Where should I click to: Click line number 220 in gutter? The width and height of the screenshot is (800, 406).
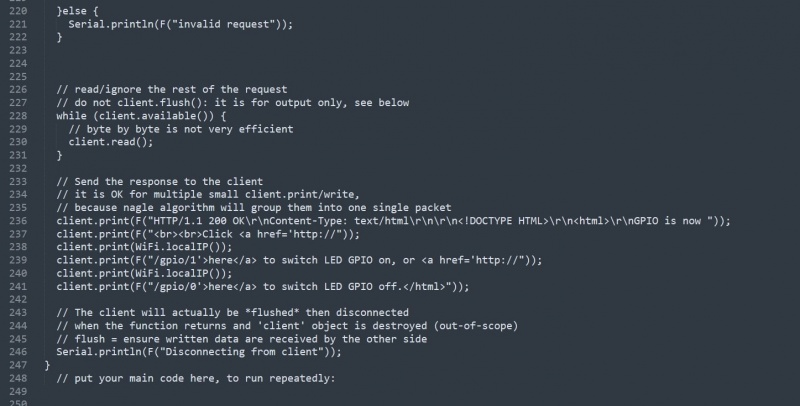(x=18, y=11)
